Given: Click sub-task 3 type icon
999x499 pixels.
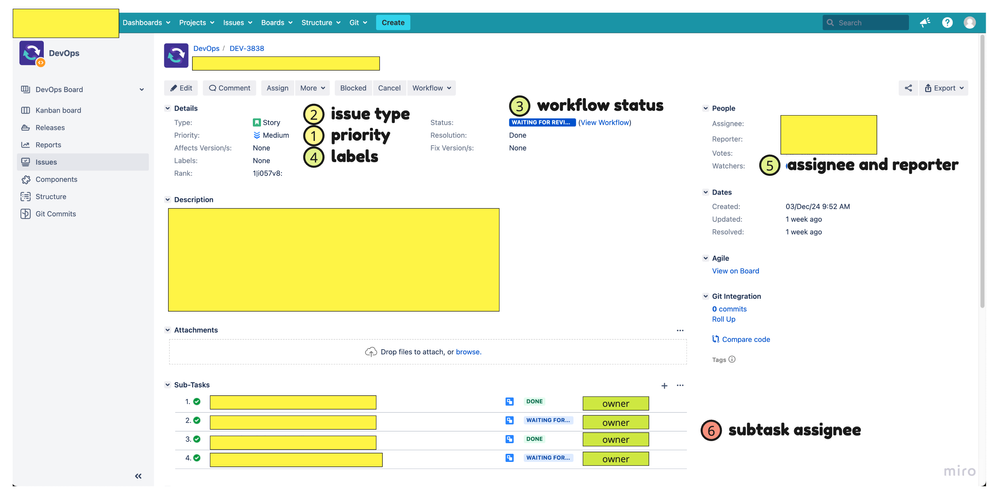Looking at the screenshot, I should [x=510, y=439].
